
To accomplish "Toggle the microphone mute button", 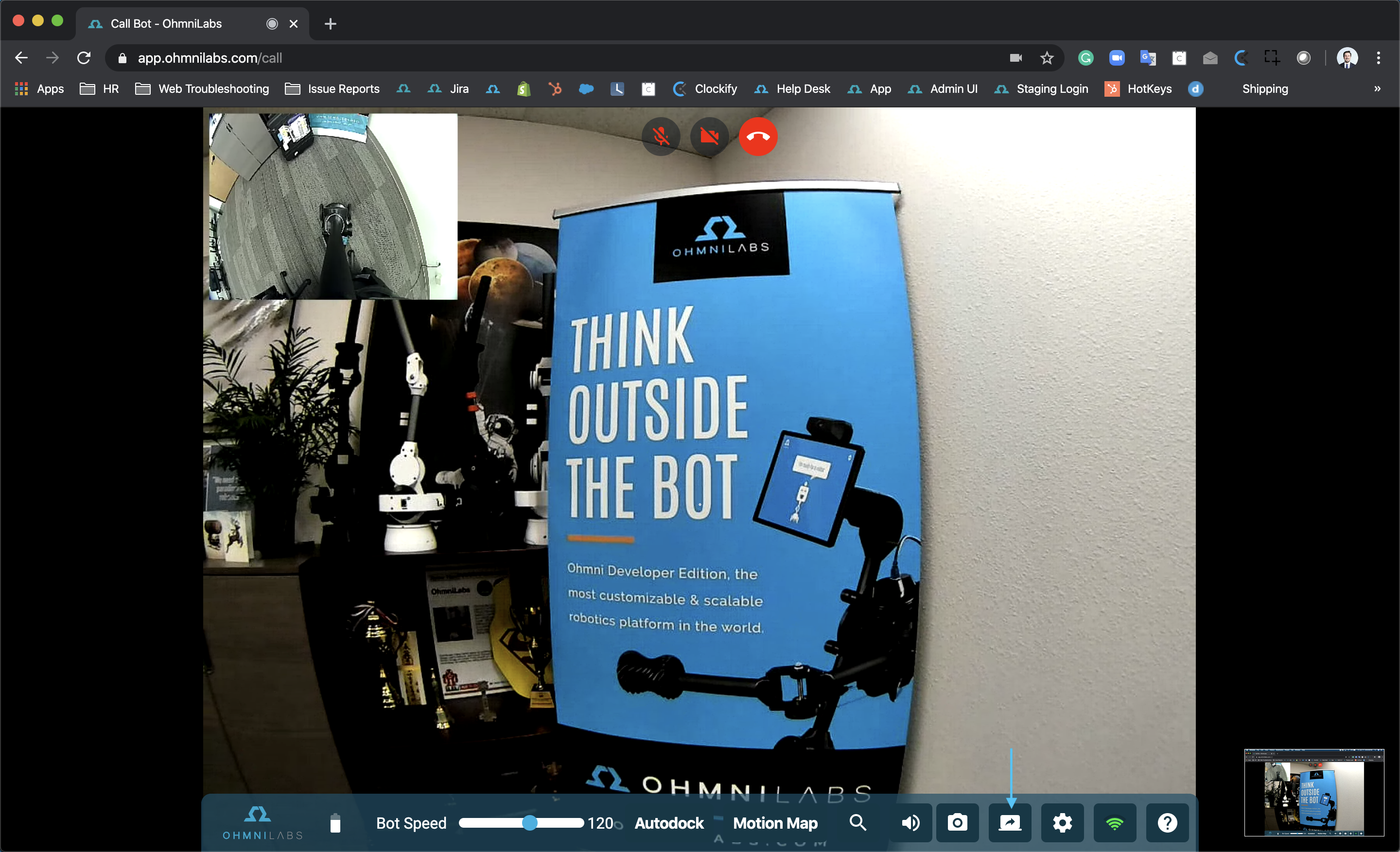I will [x=661, y=136].
